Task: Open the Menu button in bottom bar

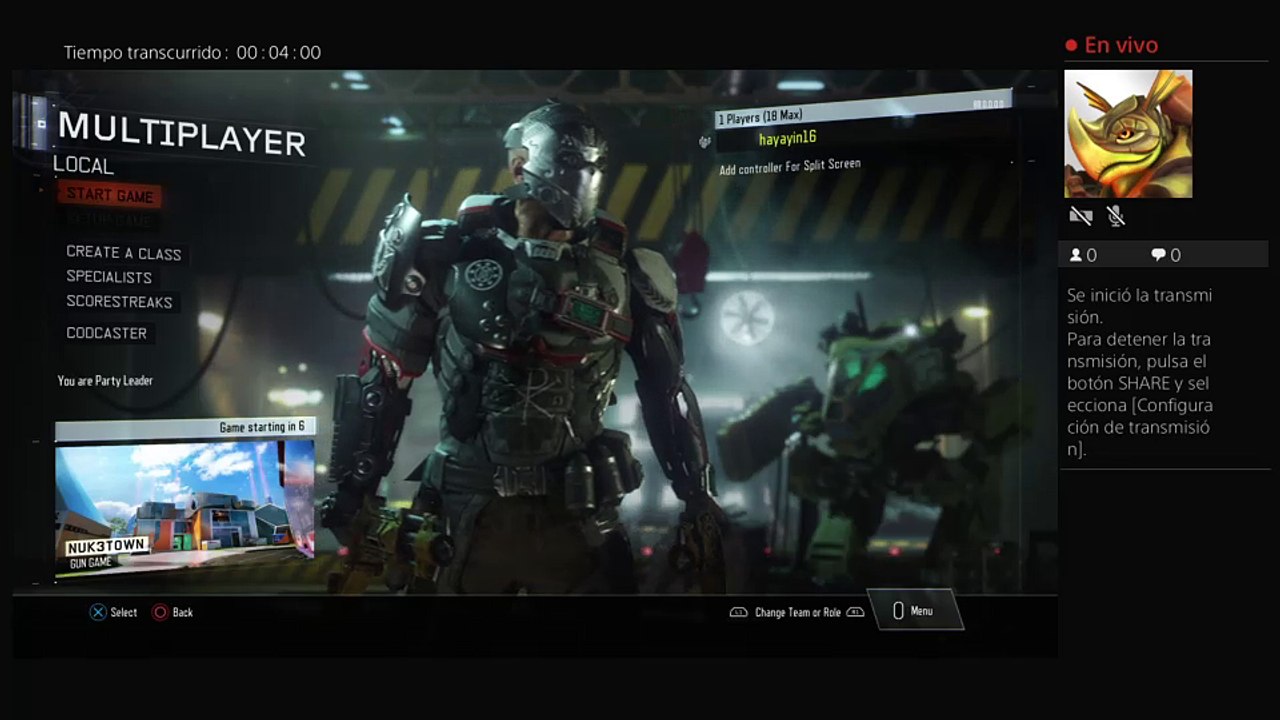Action: tap(916, 611)
